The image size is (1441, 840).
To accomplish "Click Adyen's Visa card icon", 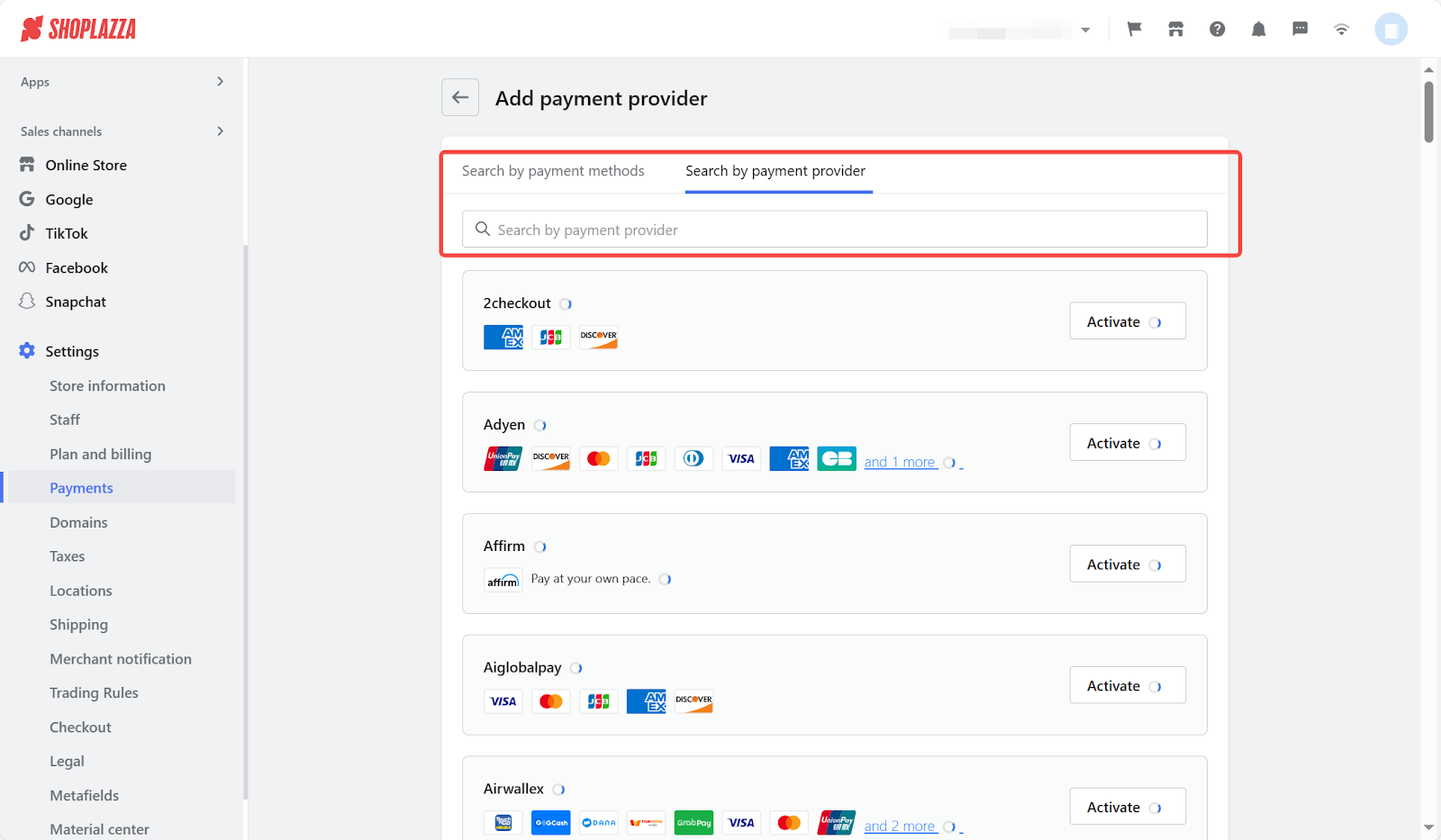I will [742, 459].
